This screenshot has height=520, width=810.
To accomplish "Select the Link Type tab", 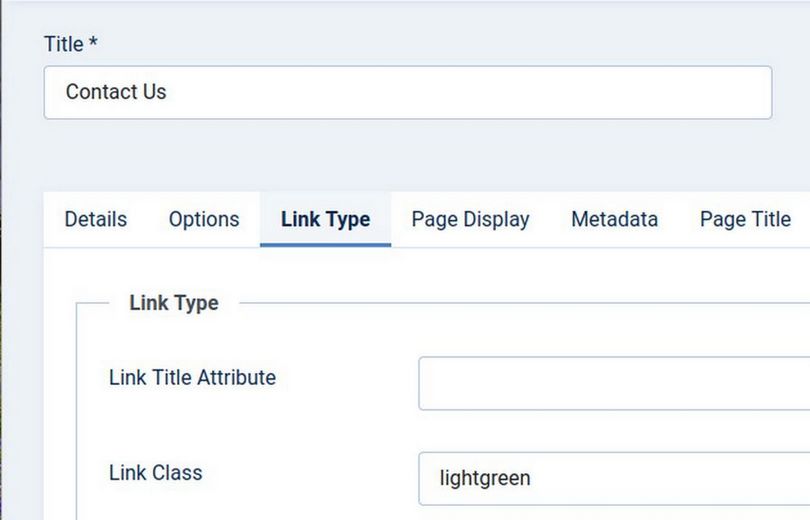I will point(325,219).
